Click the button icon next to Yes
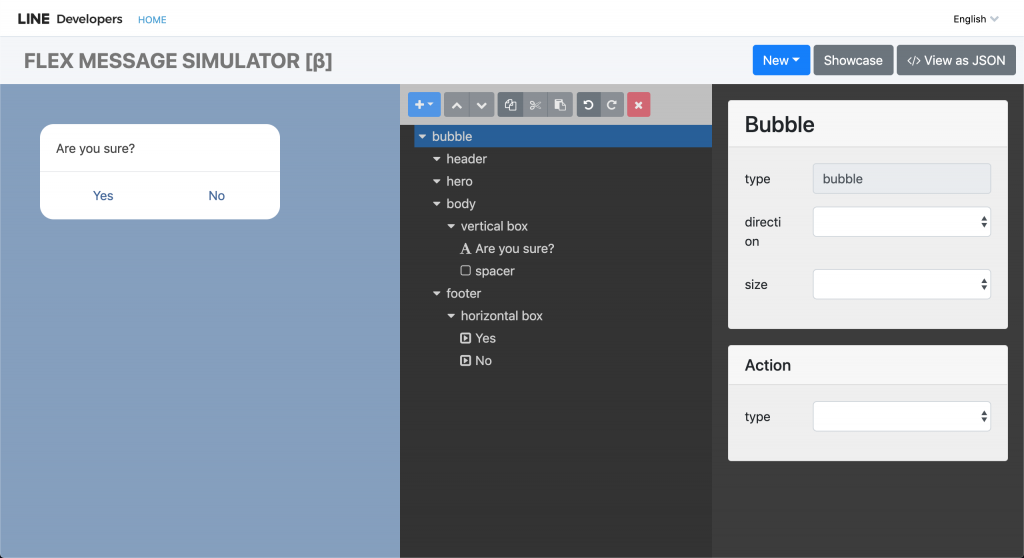This screenshot has width=1024, height=558. pyautogui.click(x=465, y=338)
